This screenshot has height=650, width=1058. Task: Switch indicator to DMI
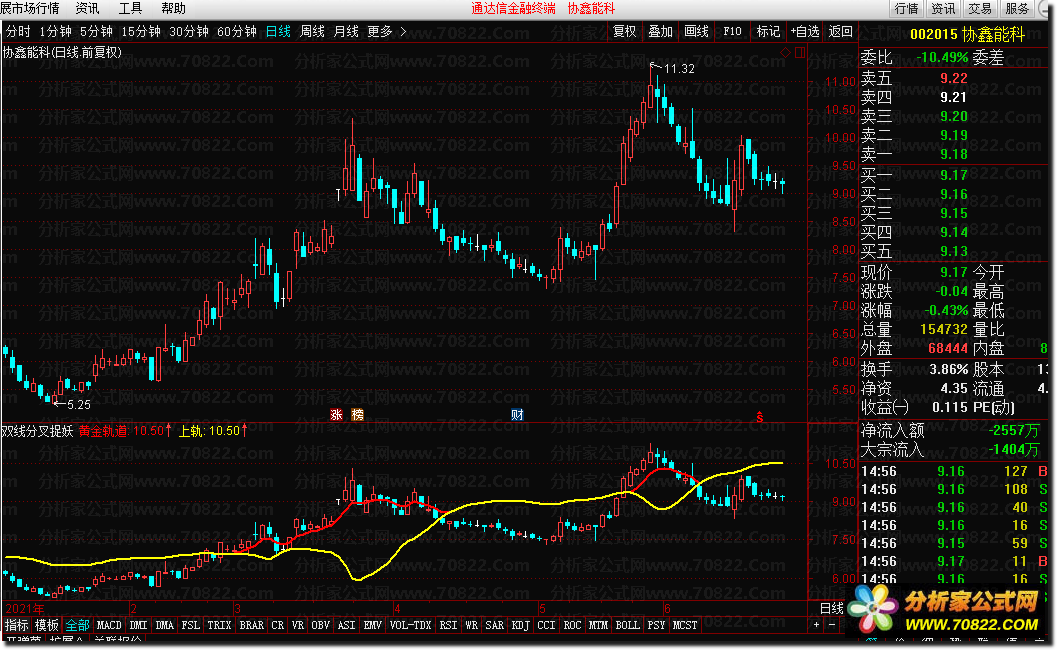coord(138,625)
